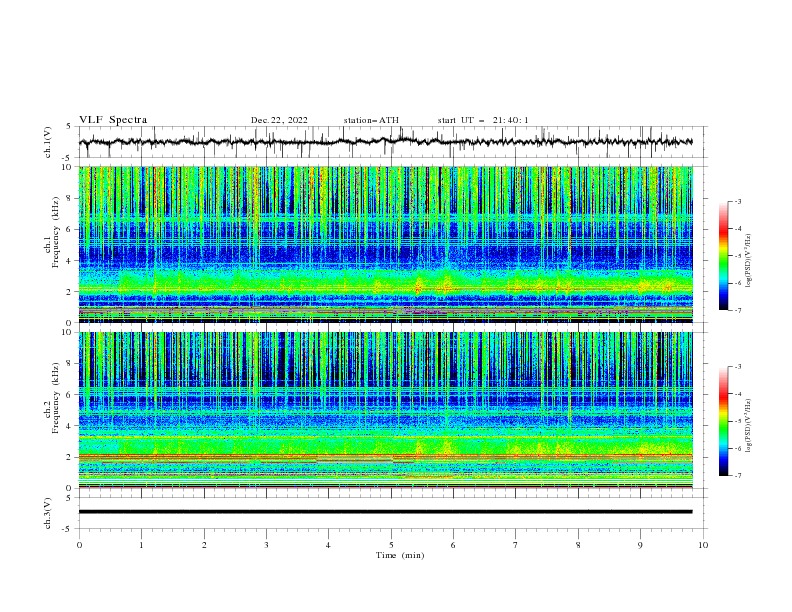Click the time axis tick label "7"

(515, 545)
